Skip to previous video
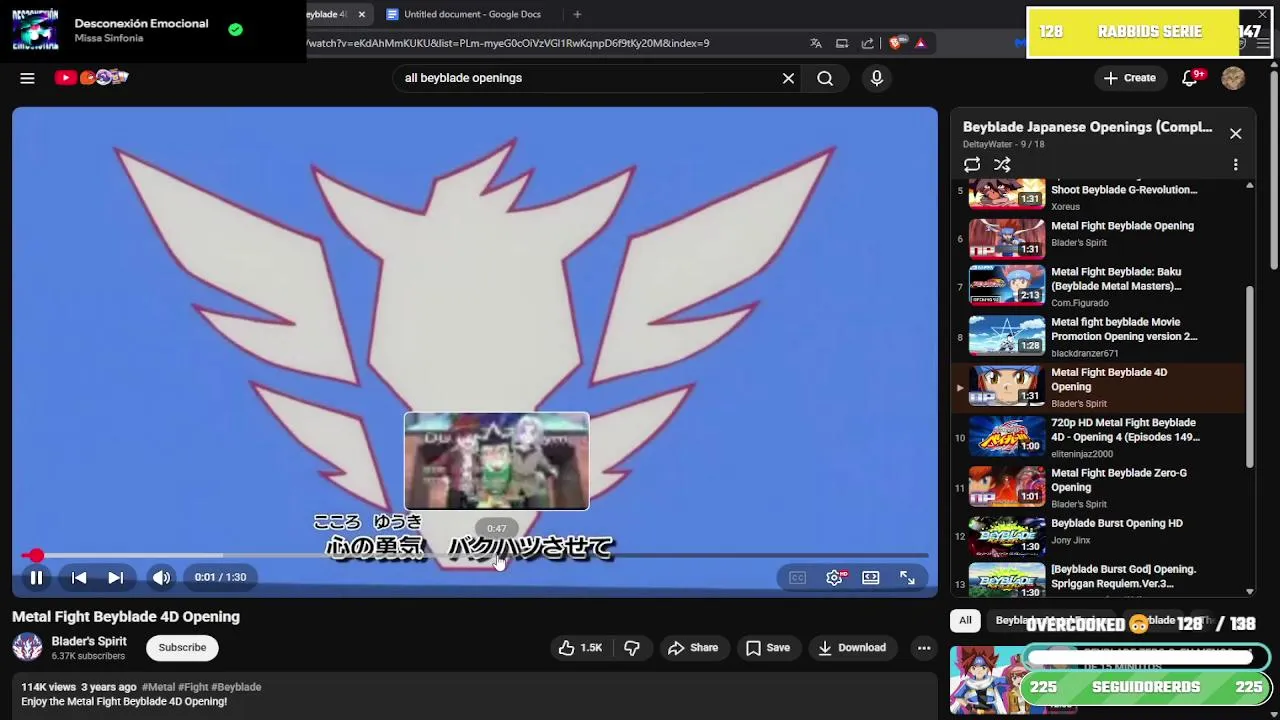The height and width of the screenshot is (720, 1280). tap(79, 577)
